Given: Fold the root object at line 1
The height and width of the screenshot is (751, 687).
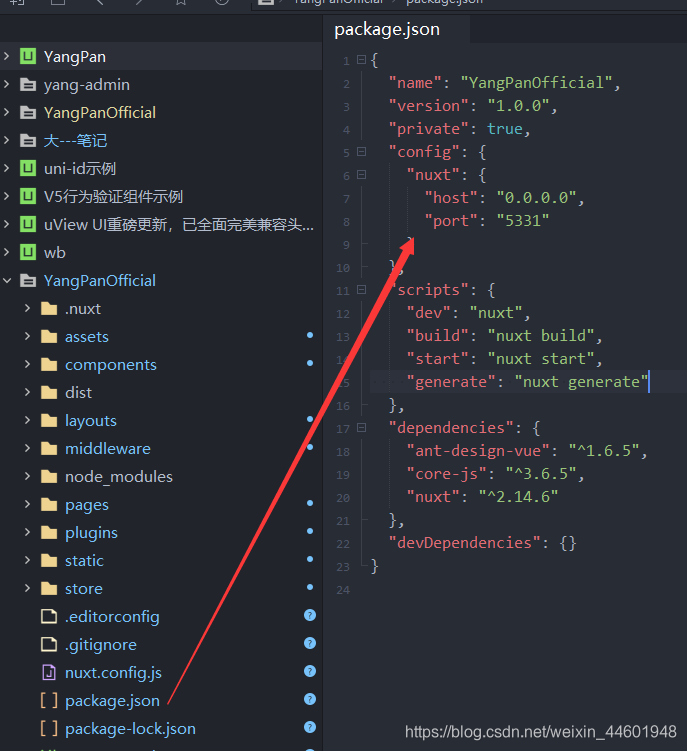Looking at the screenshot, I should point(362,60).
